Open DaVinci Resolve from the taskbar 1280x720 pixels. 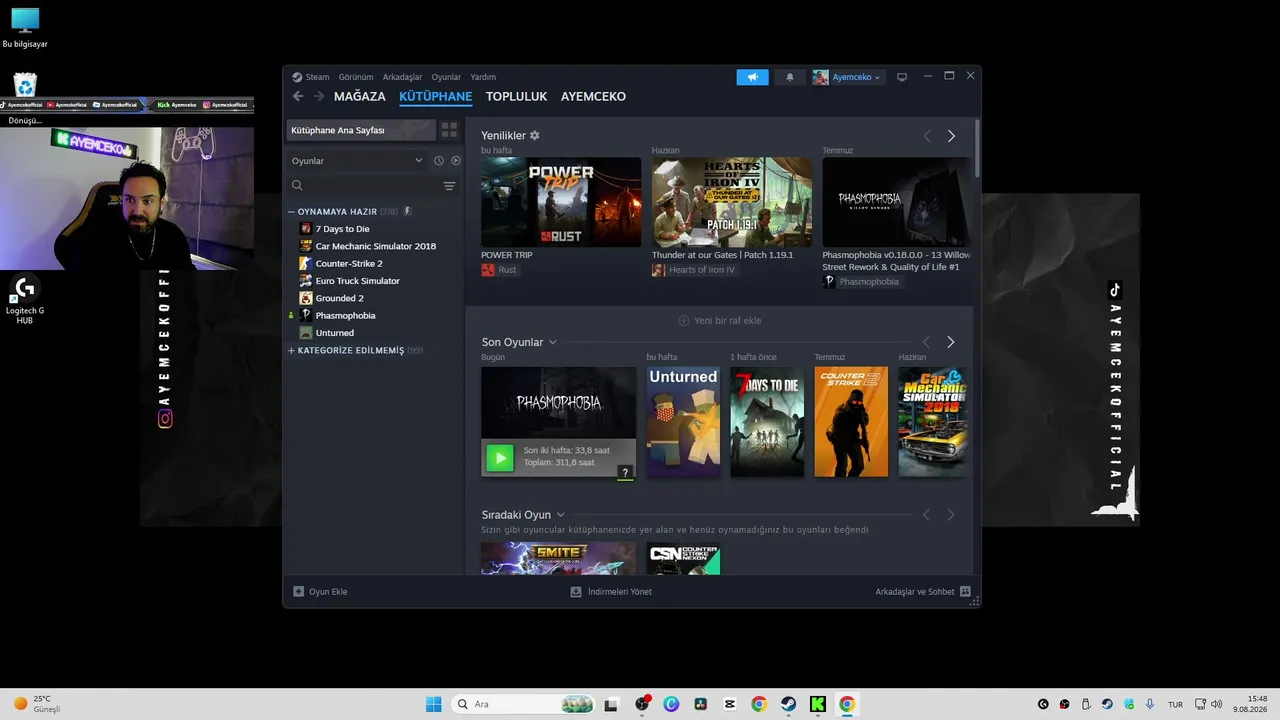click(x=700, y=704)
